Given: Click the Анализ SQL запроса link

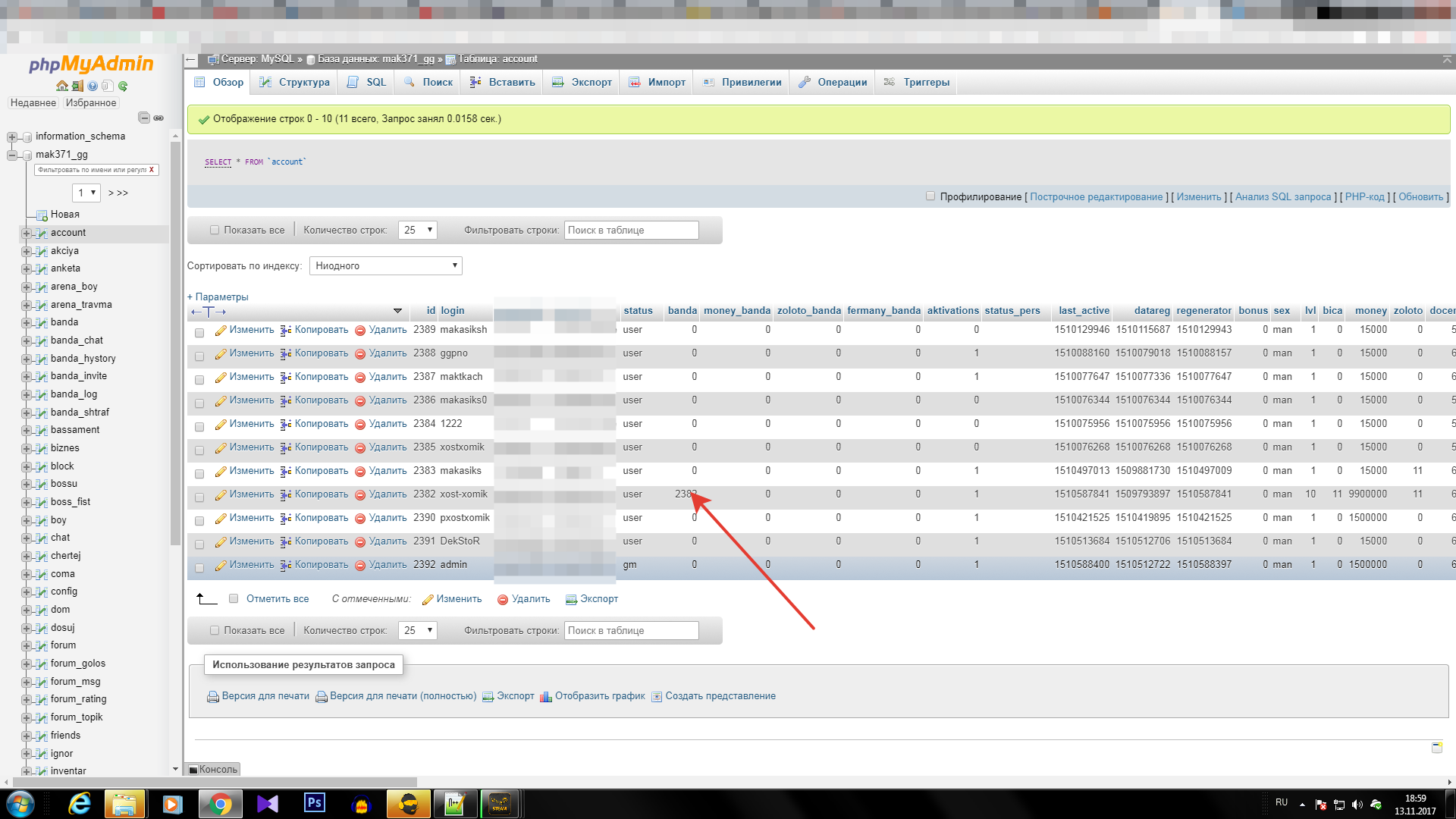Looking at the screenshot, I should [x=1283, y=197].
